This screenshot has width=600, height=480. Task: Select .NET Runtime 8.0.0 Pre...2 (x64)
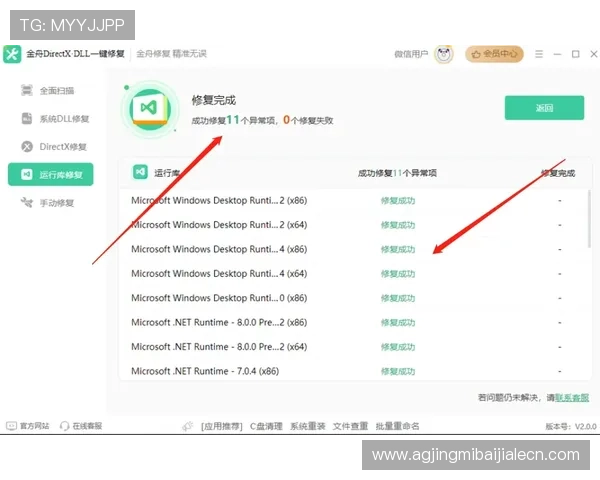(354, 347)
